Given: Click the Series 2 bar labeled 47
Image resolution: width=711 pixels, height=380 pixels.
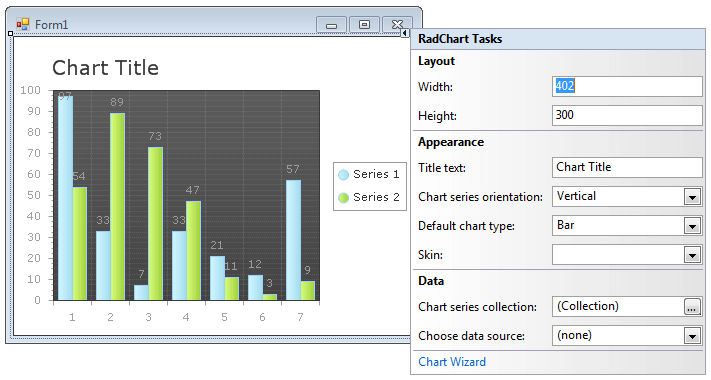Looking at the screenshot, I should tap(194, 251).
